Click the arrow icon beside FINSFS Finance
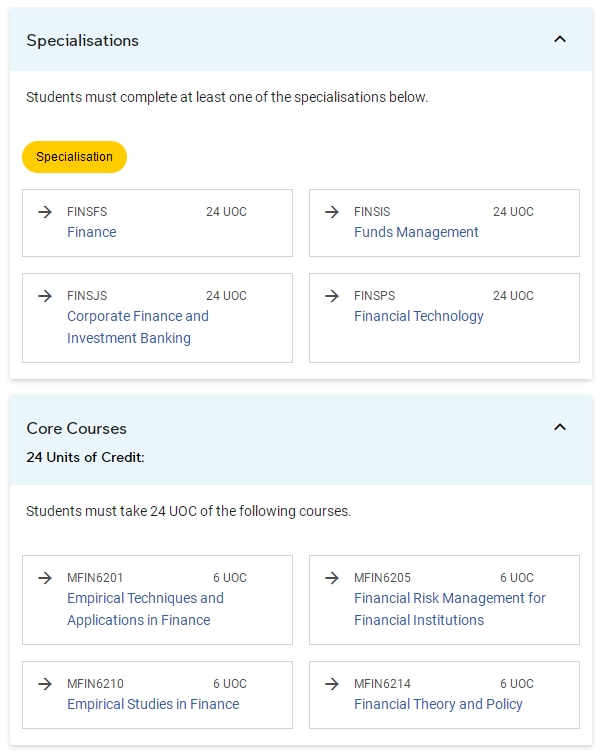 (x=45, y=212)
